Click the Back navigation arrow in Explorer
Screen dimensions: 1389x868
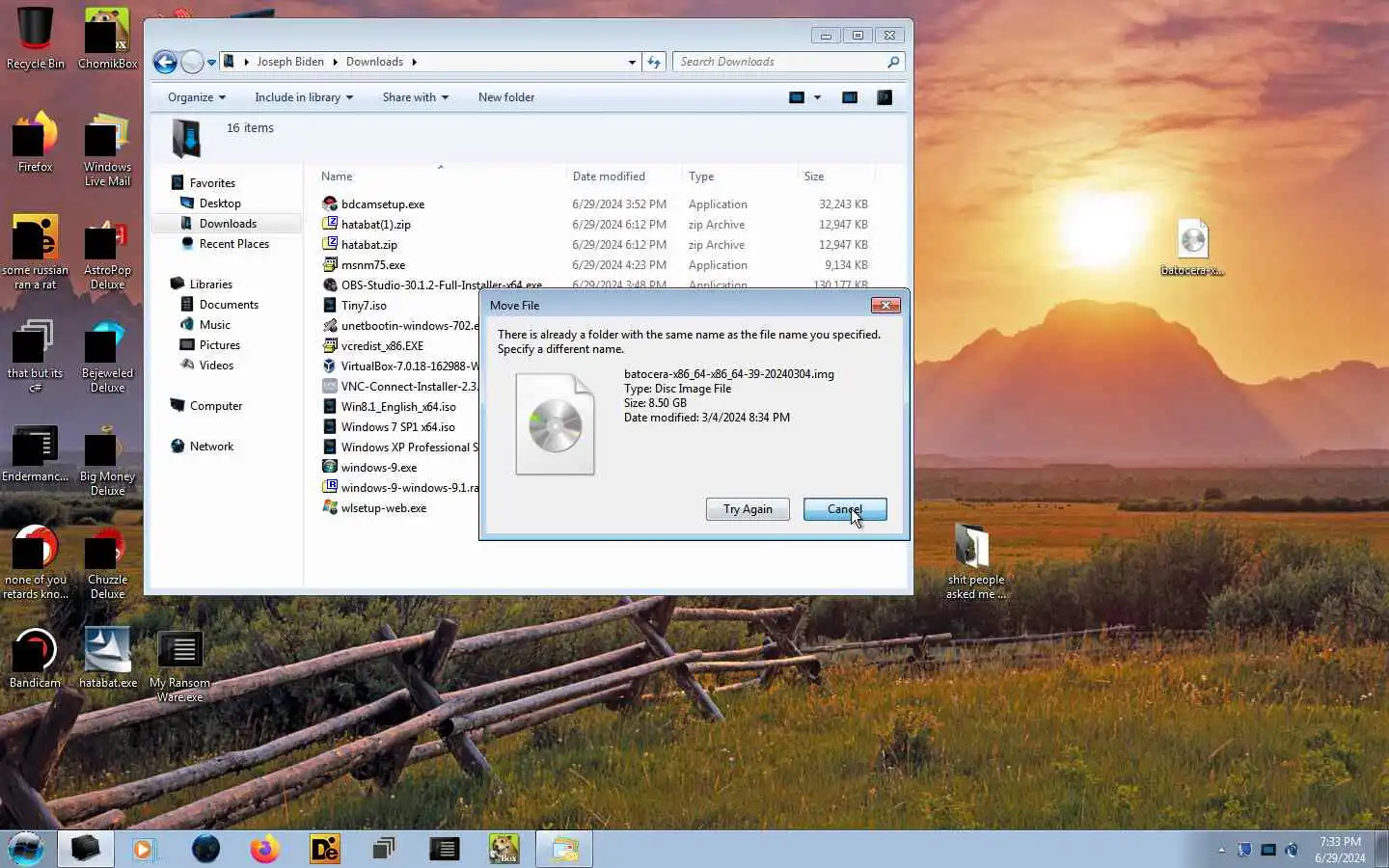point(165,63)
